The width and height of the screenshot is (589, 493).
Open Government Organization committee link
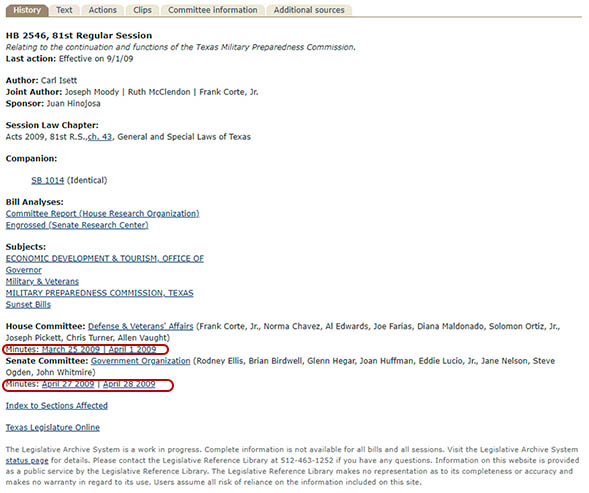[x=140, y=361]
